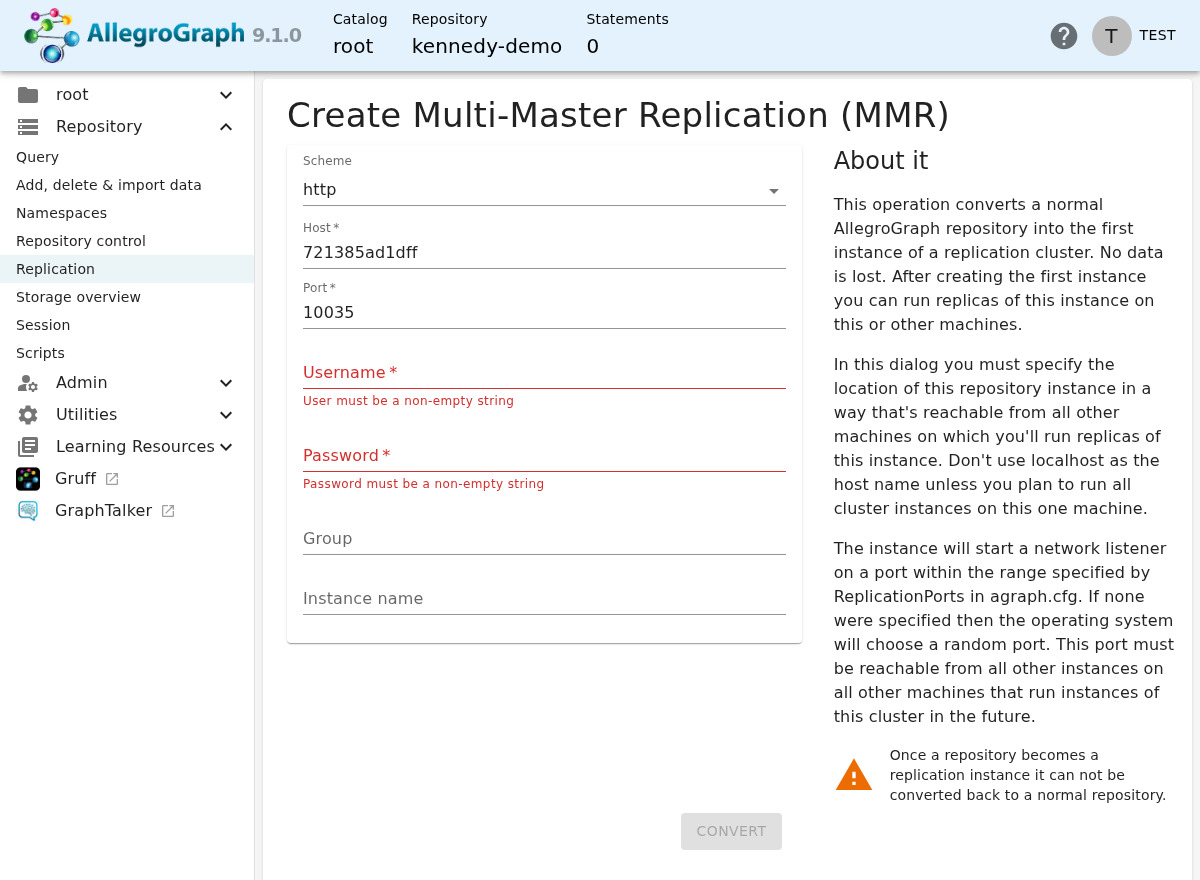Click into the Password field
This screenshot has height=880, width=1200.
point(544,455)
